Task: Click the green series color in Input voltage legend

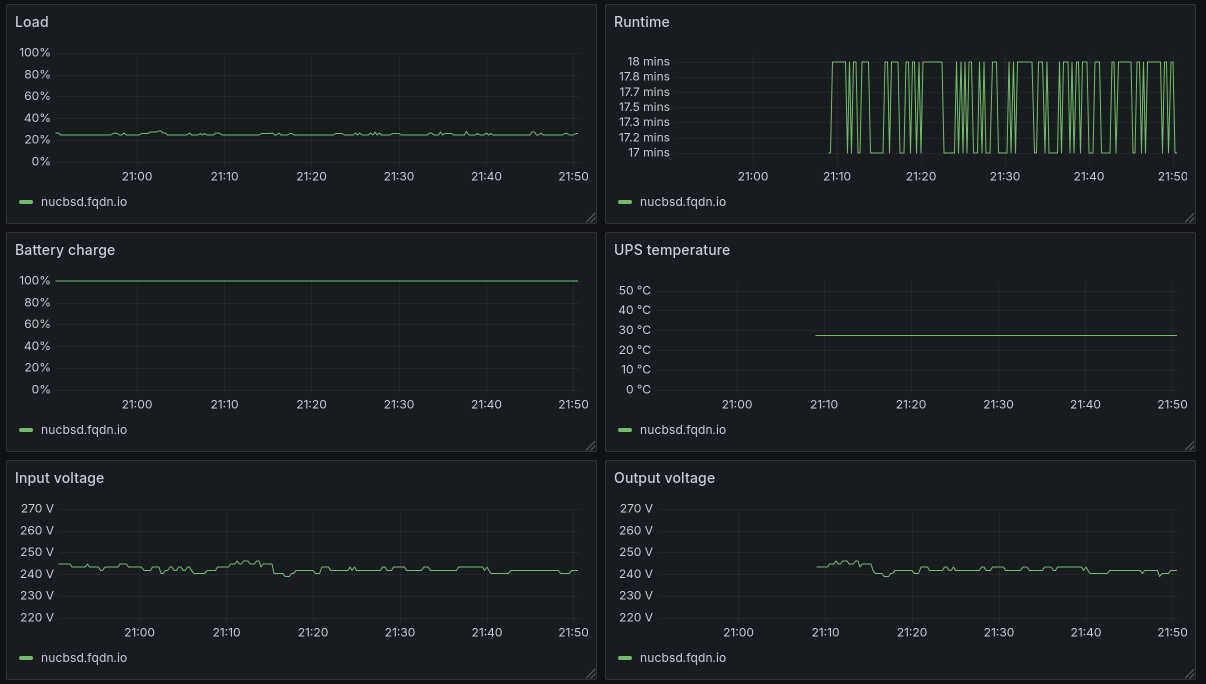Action: [x=26, y=658]
